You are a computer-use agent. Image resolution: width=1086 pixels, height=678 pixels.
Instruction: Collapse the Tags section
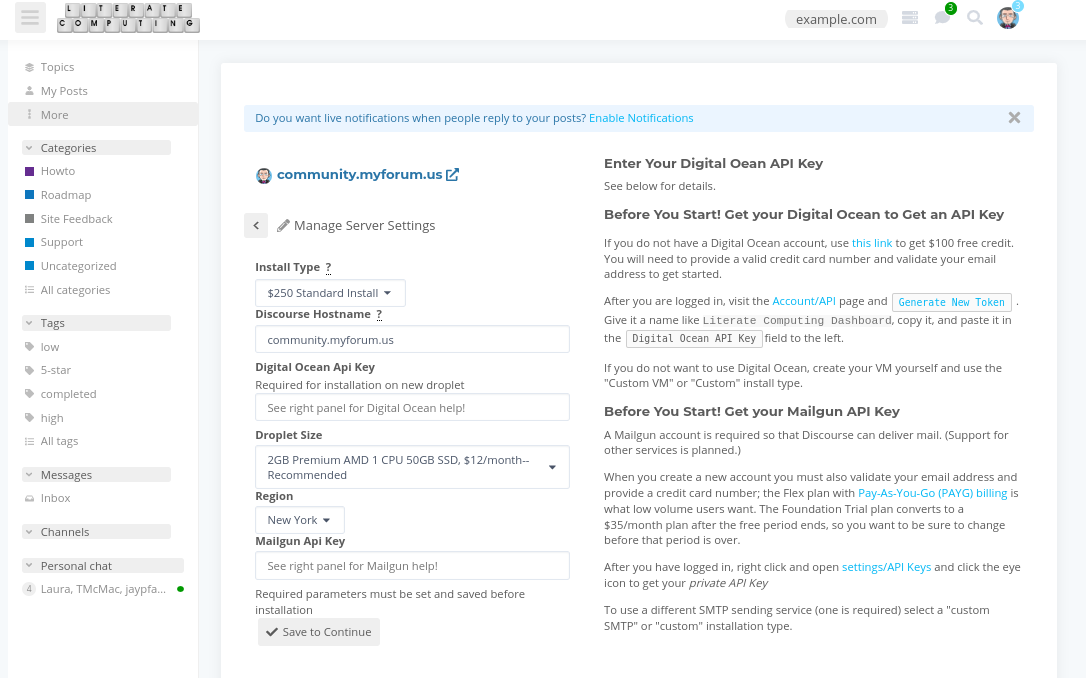[x=96, y=323]
